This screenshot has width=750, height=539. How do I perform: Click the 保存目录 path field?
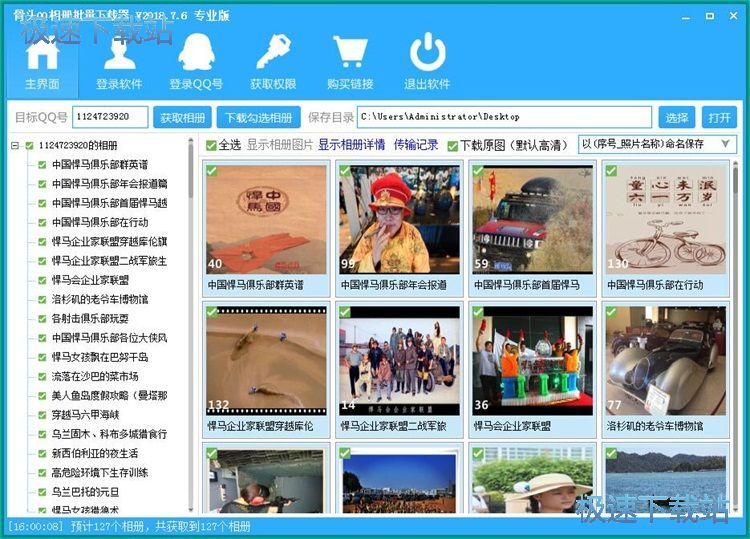pos(504,117)
